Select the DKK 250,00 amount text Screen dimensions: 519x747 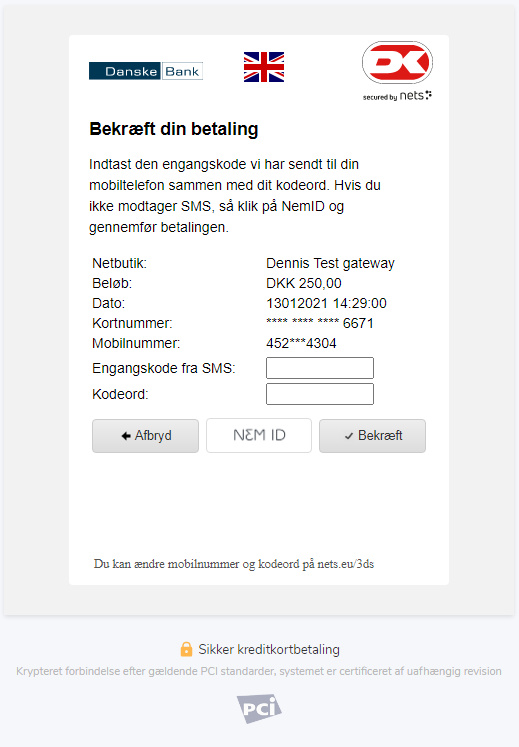pyautogui.click(x=304, y=283)
